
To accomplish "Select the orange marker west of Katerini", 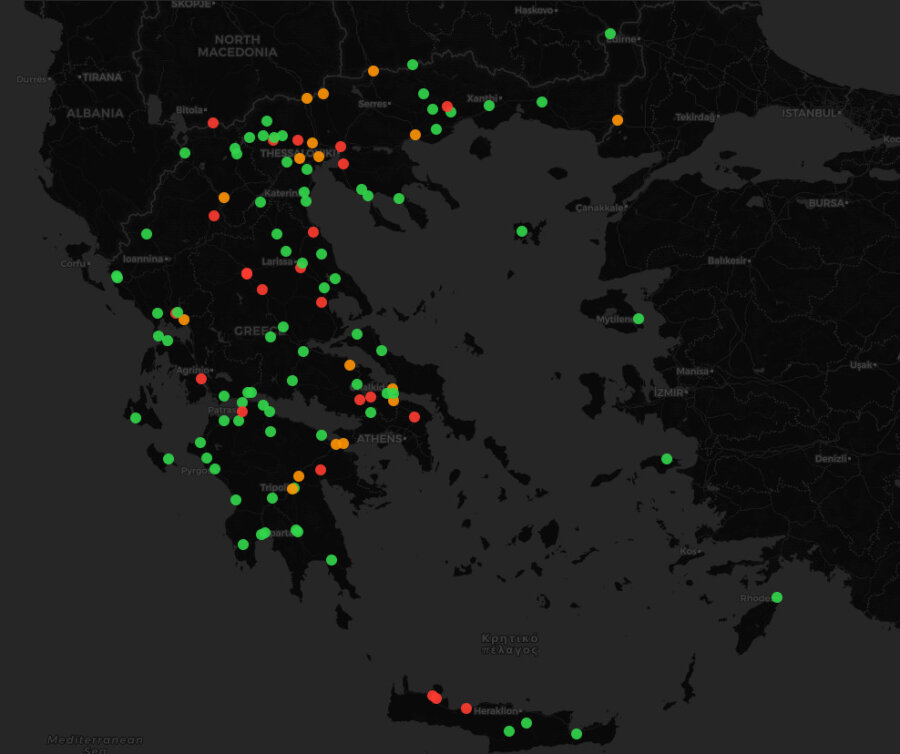I will [x=224, y=198].
